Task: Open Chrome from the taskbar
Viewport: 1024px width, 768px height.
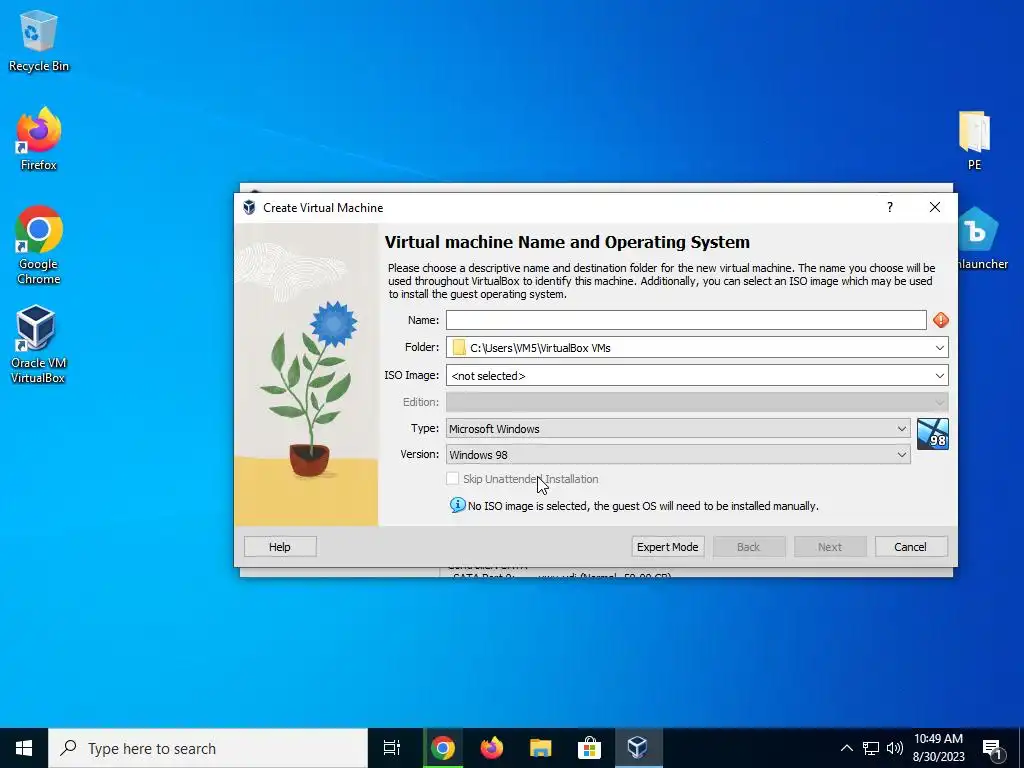Action: pyautogui.click(x=442, y=748)
